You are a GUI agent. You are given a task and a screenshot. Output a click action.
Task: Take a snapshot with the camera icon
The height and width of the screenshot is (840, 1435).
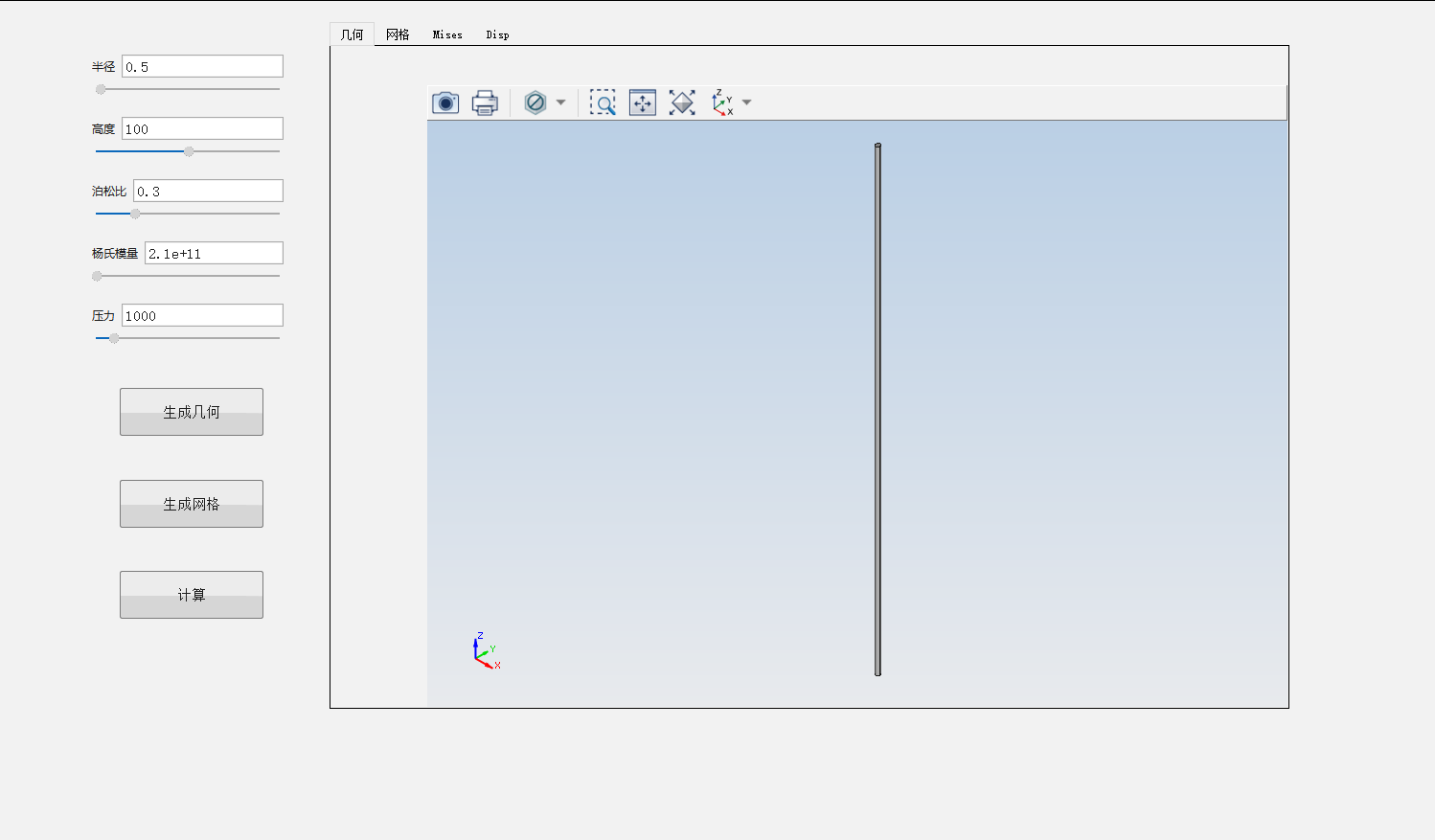(445, 102)
